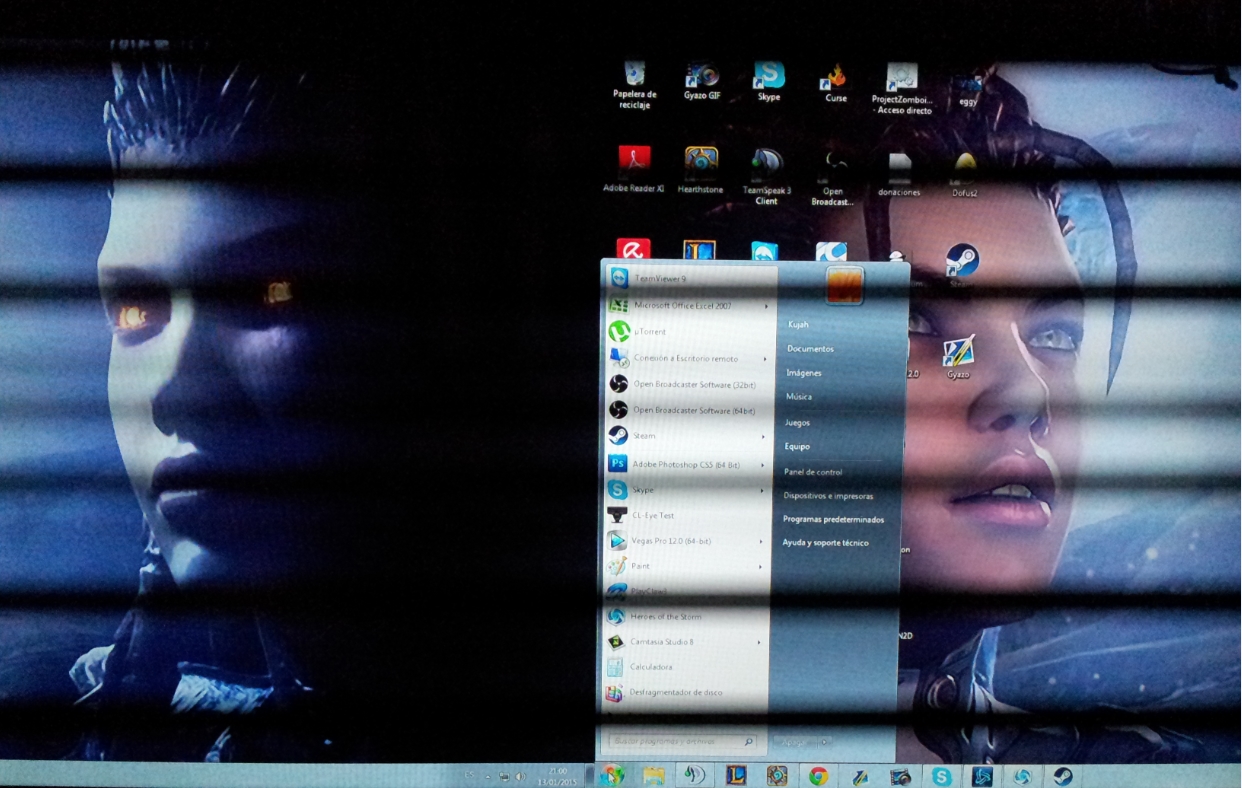
Task: Open Juegos in Start menu
Action: [797, 423]
